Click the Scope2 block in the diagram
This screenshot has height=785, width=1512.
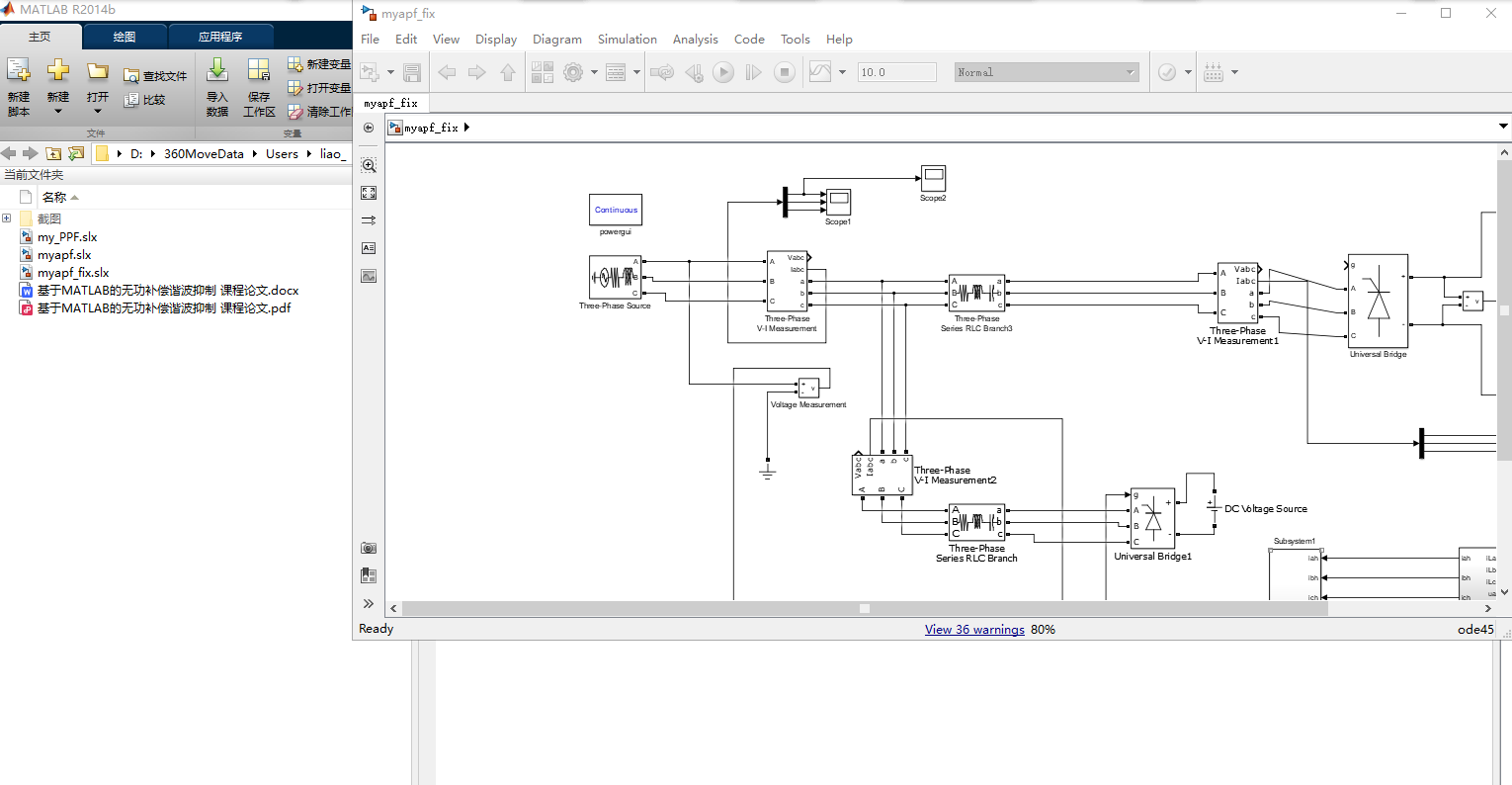[933, 179]
